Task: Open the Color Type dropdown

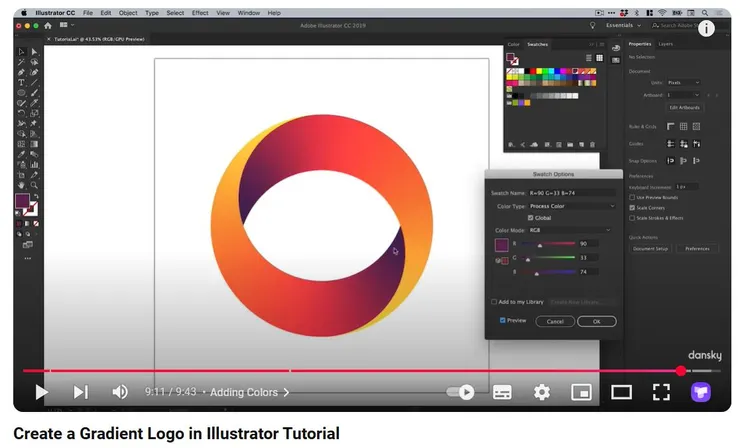Action: tap(572, 206)
